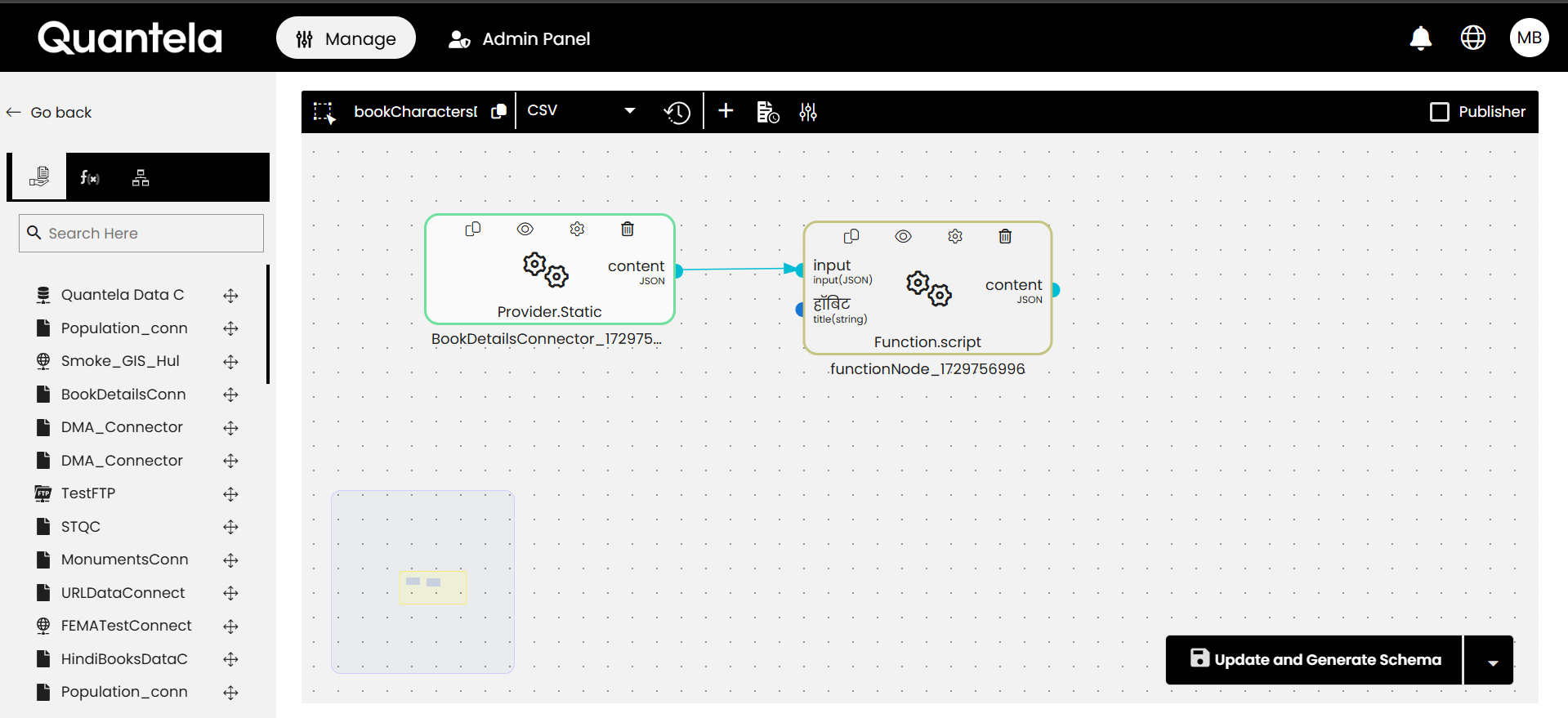1568x718 pixels.
Task: Delete the Provider.Static node with trash icon
Action: tap(628, 230)
